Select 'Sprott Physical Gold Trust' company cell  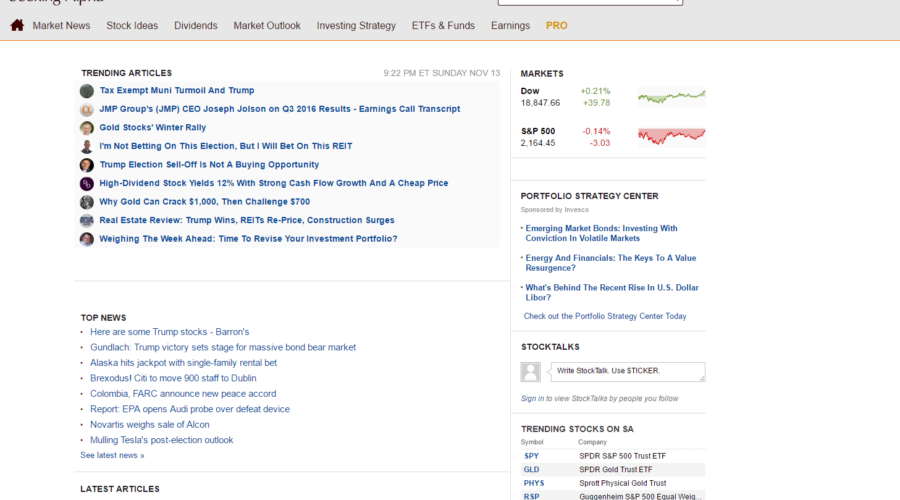623,483
